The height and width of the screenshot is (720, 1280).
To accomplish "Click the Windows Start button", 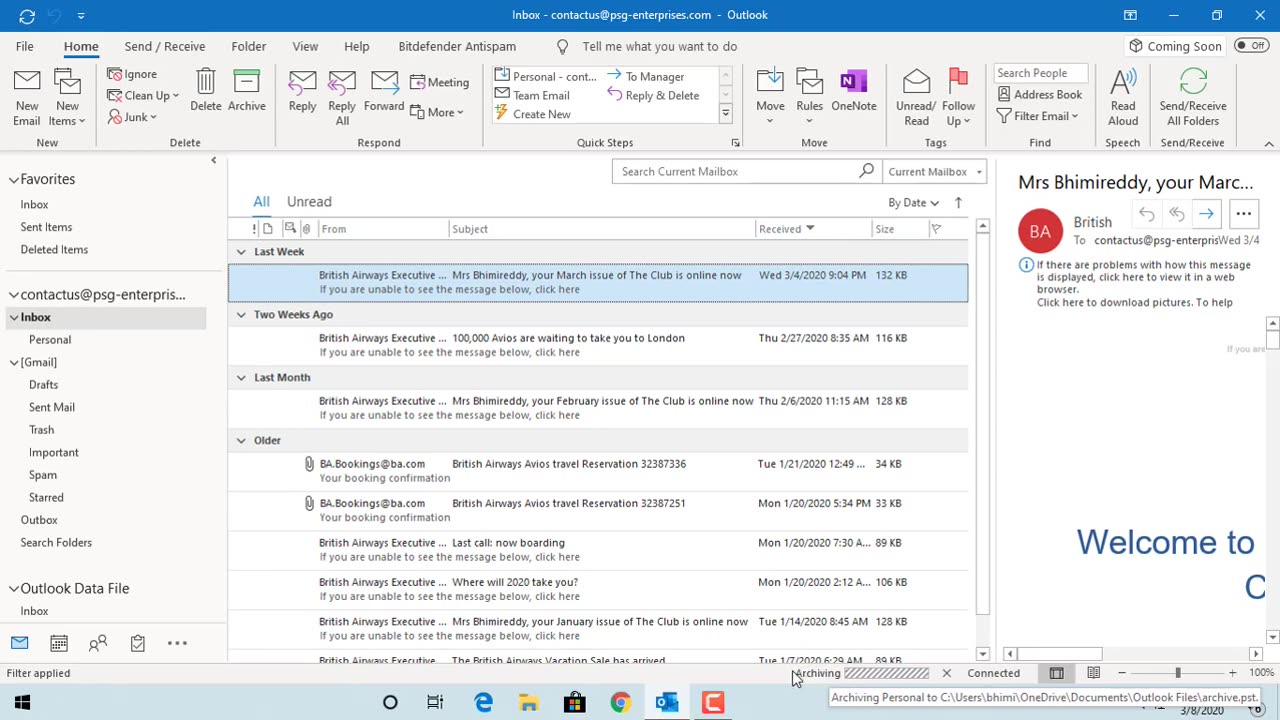I will click(22, 702).
